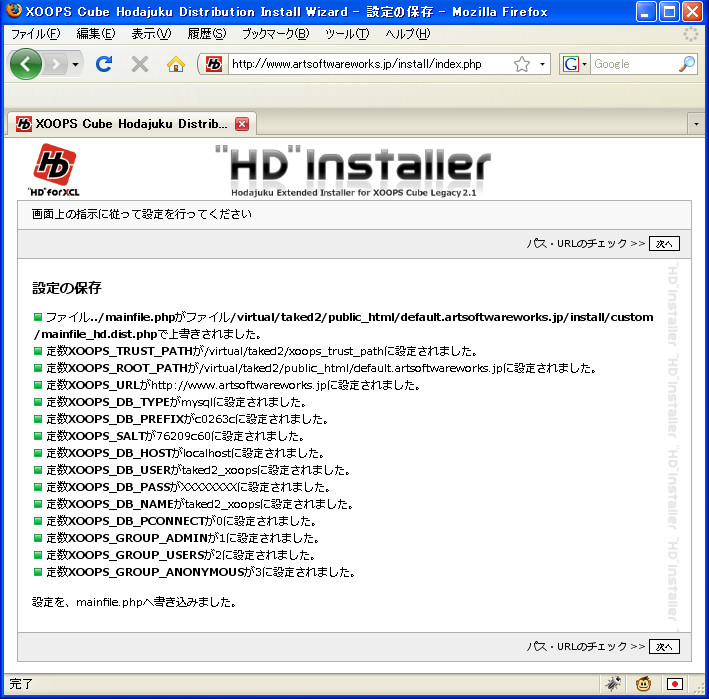
Task: Open the ツール(T) menu
Action: 346,34
